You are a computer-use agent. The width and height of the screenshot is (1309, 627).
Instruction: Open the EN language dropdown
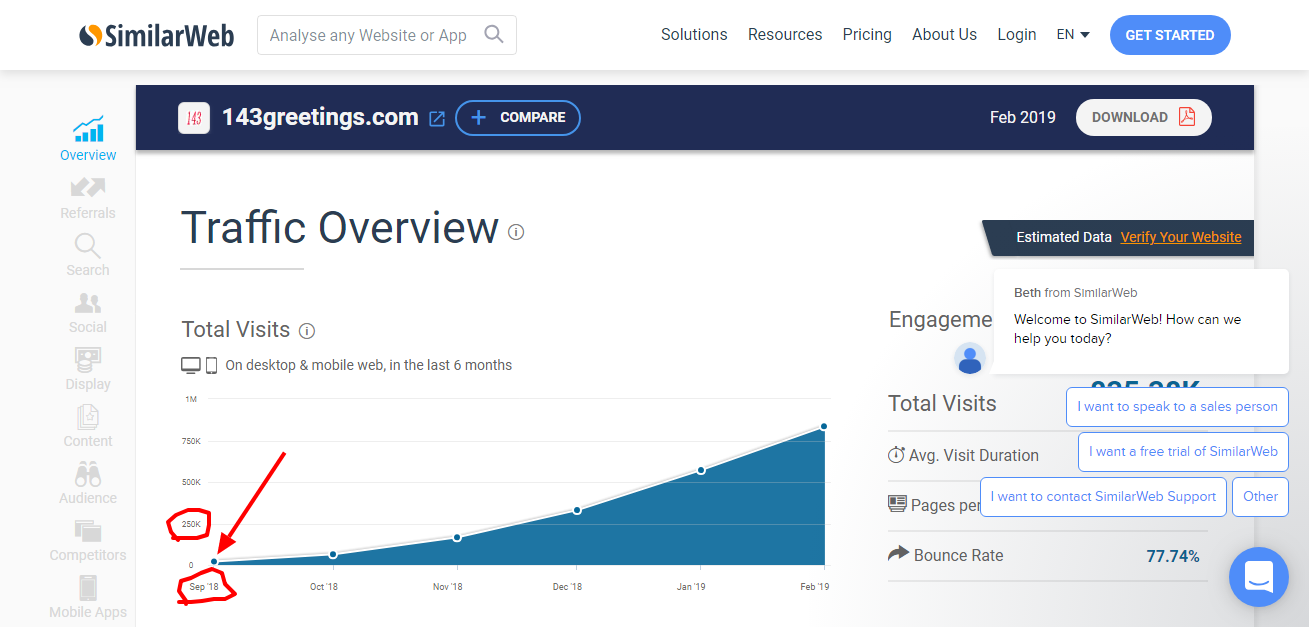click(1073, 35)
